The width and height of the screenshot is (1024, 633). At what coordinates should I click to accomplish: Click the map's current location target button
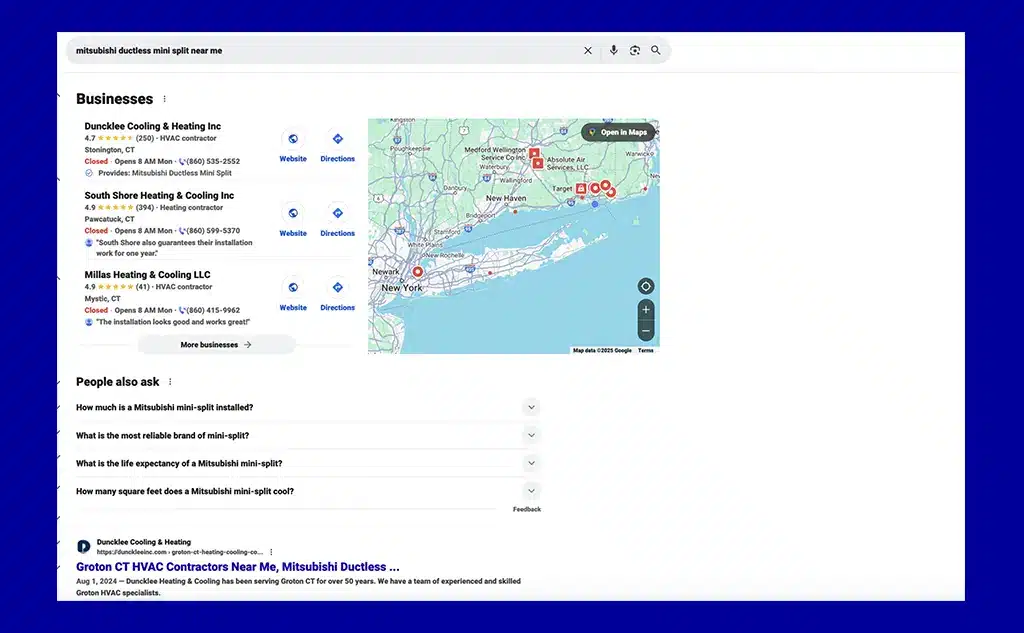point(646,286)
